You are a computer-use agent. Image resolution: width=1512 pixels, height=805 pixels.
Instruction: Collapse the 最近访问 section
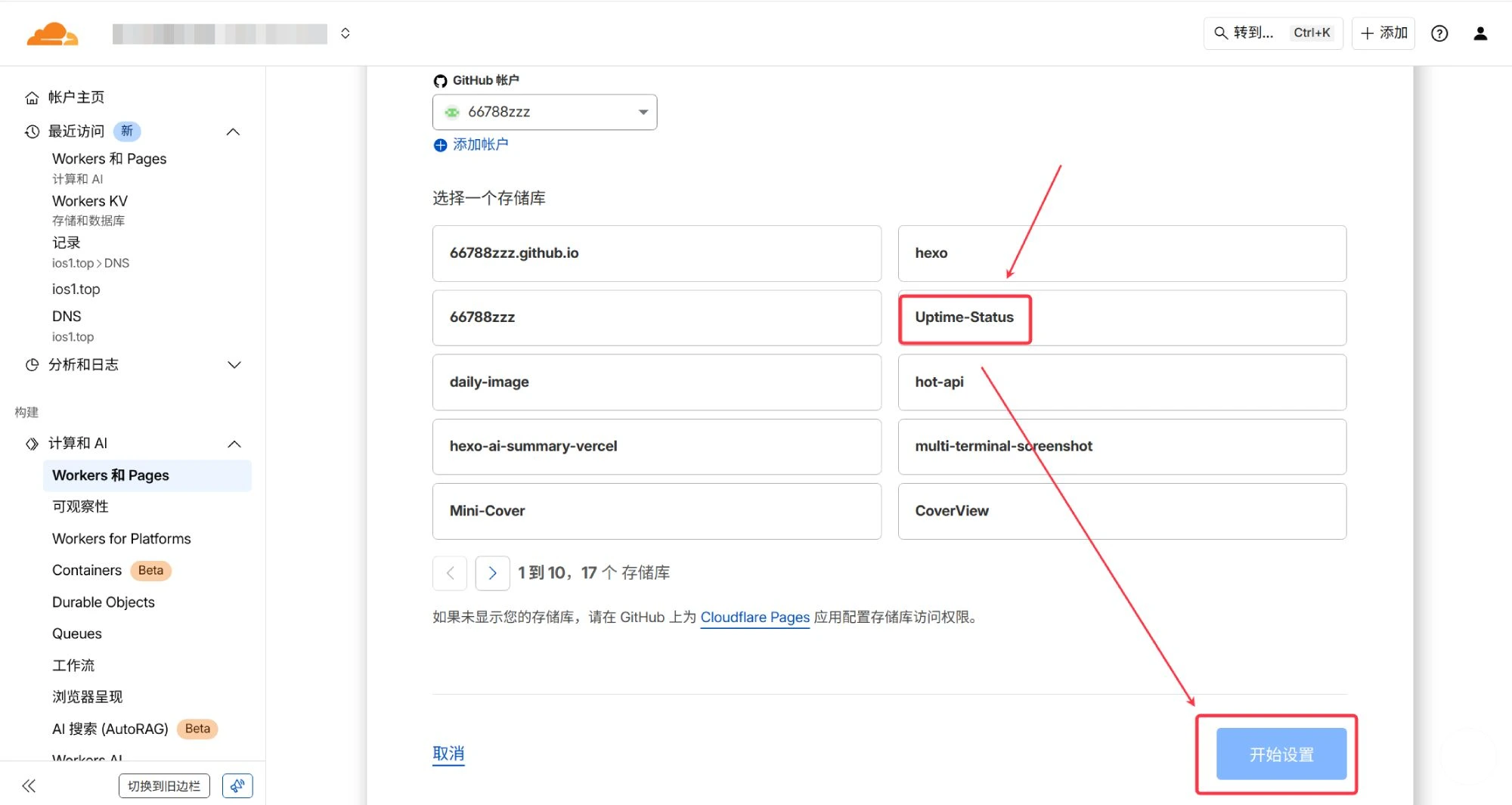pyautogui.click(x=234, y=132)
